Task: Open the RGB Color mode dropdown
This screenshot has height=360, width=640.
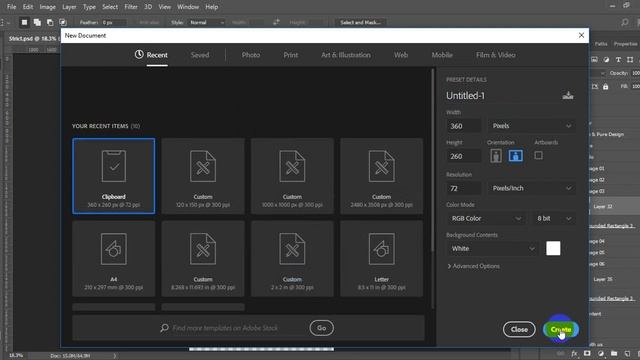Action: pos(486,218)
